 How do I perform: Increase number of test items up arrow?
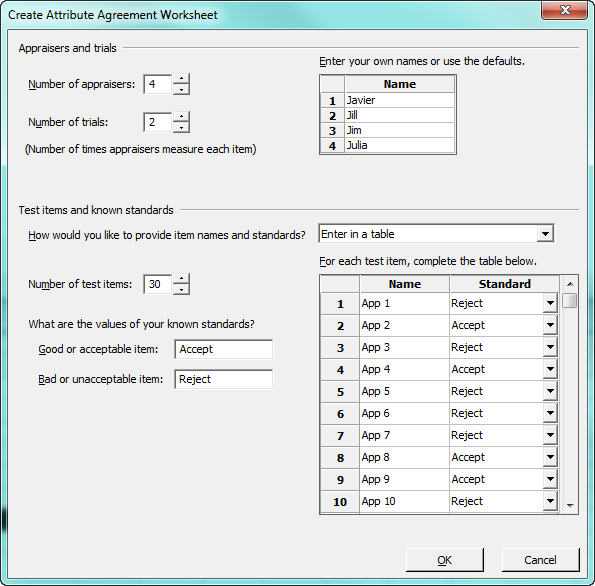point(181,279)
